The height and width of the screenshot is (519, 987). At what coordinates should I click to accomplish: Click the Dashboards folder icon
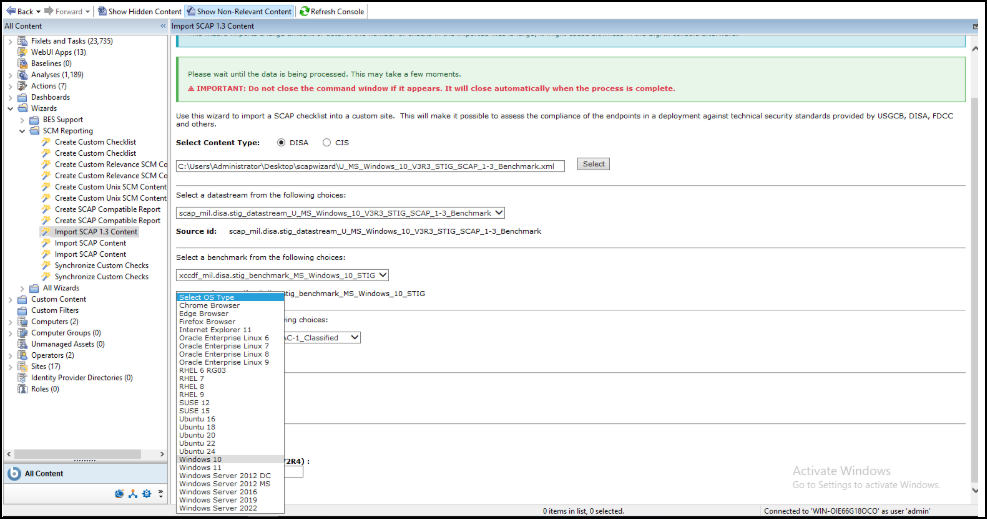point(23,98)
